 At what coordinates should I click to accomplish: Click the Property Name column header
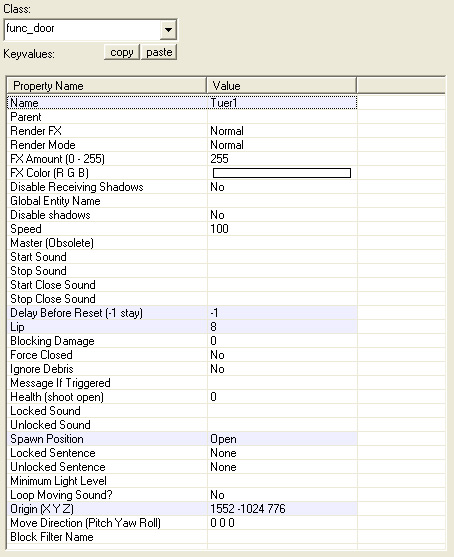(x=107, y=86)
